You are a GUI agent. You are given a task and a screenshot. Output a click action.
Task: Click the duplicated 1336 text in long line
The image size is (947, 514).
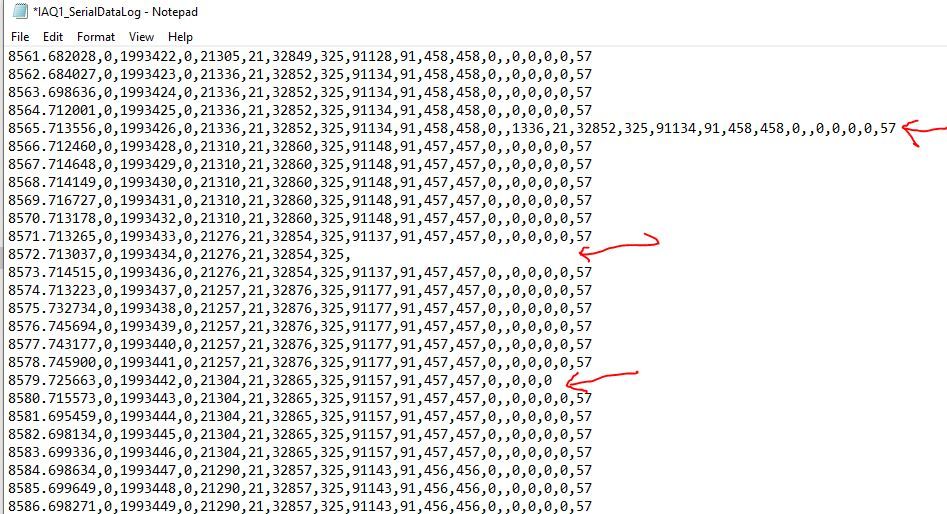pos(527,129)
